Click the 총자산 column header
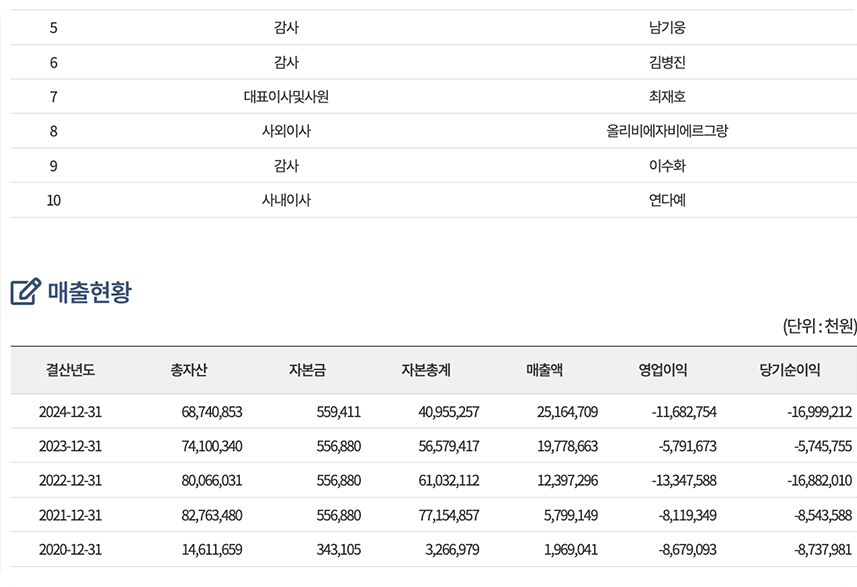The height and width of the screenshot is (587, 857). click(189, 370)
